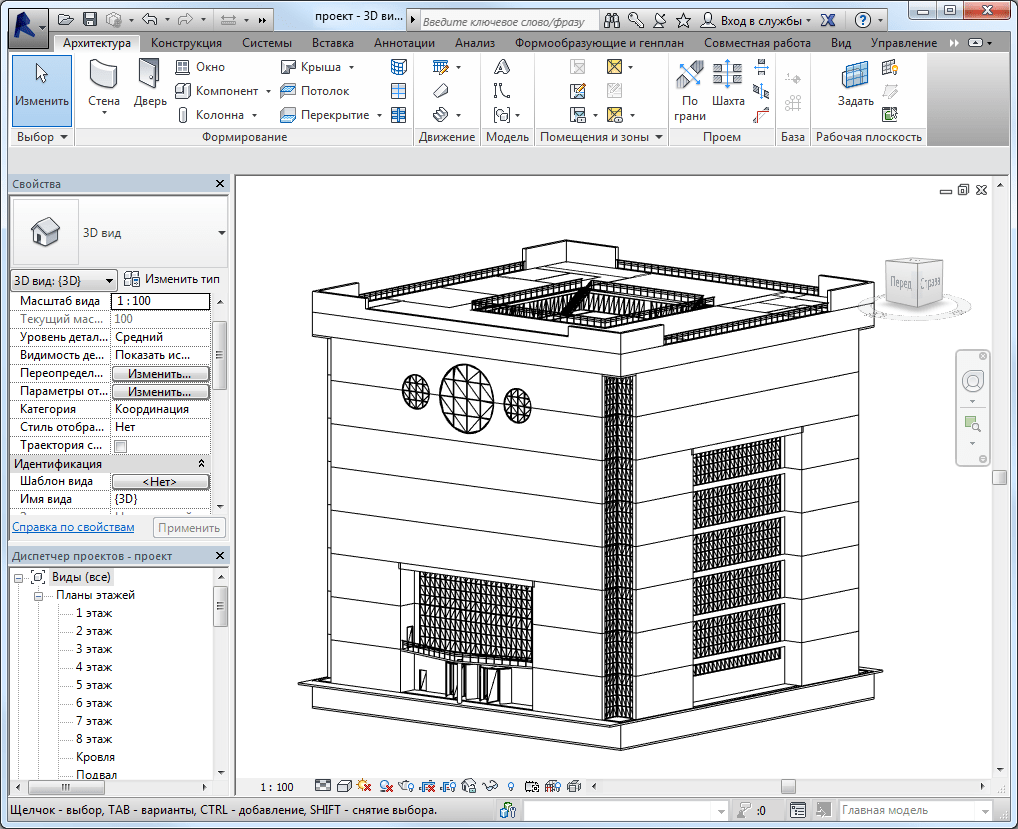Click the Revit application menu logo
Image resolution: width=1018 pixels, height=829 pixels.
(28, 29)
